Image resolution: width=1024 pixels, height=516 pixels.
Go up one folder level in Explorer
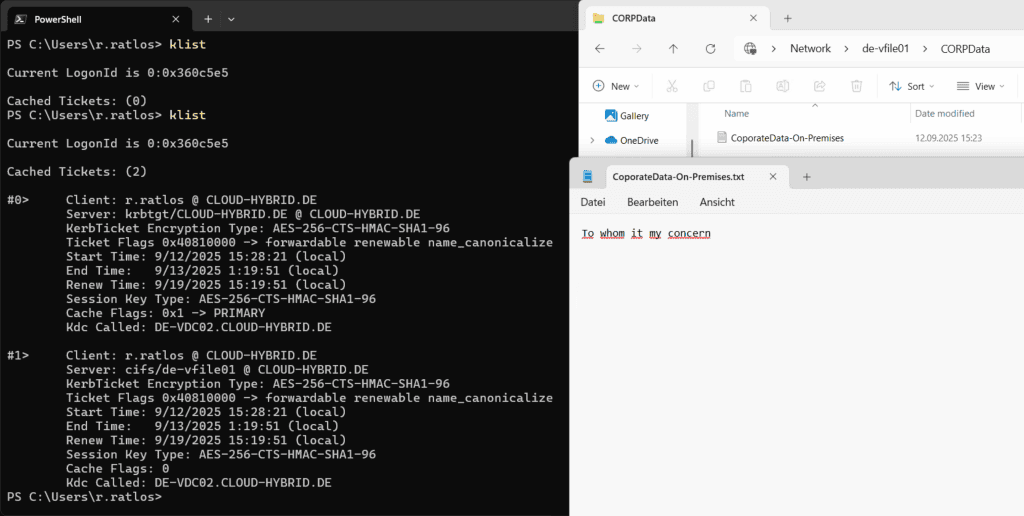[x=673, y=48]
